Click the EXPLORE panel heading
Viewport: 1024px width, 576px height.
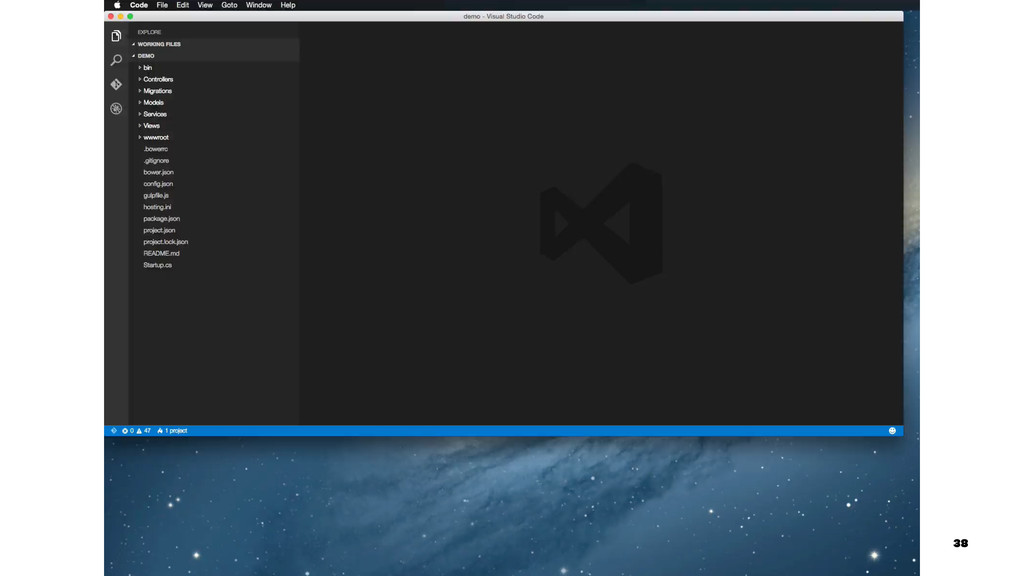(x=149, y=32)
